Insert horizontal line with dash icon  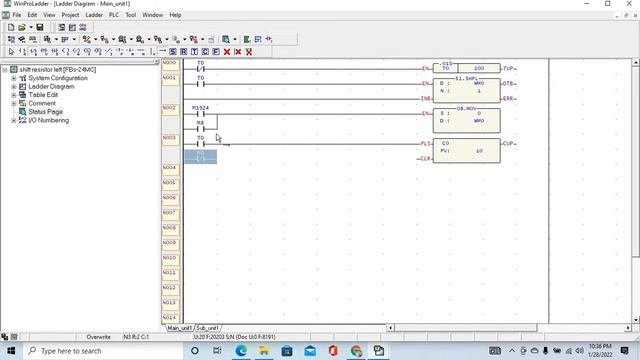click(x=162, y=51)
